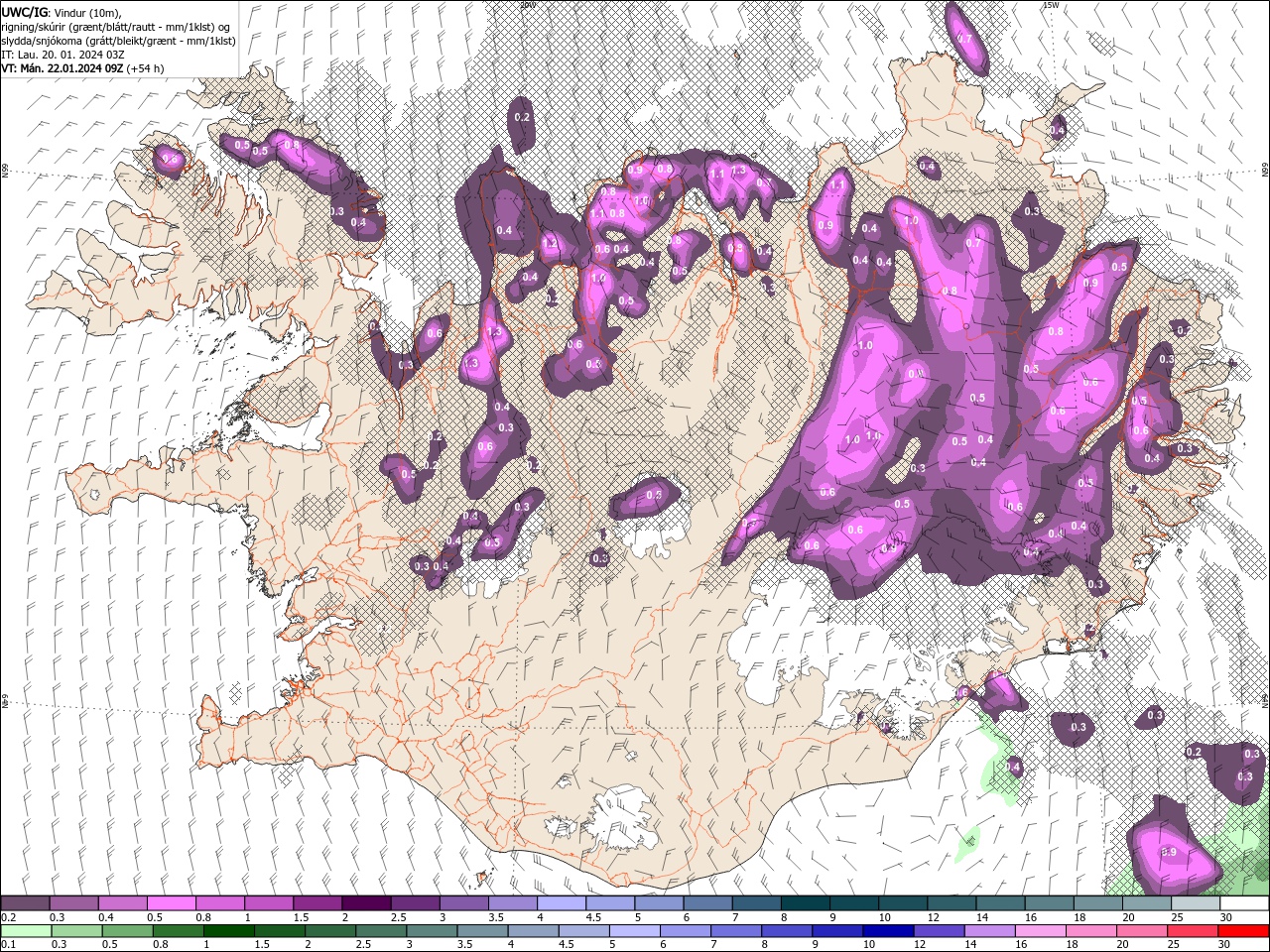Pick the violet 2.5 snow scale swatch
This screenshot has height=952, width=1270.
click(x=415, y=903)
